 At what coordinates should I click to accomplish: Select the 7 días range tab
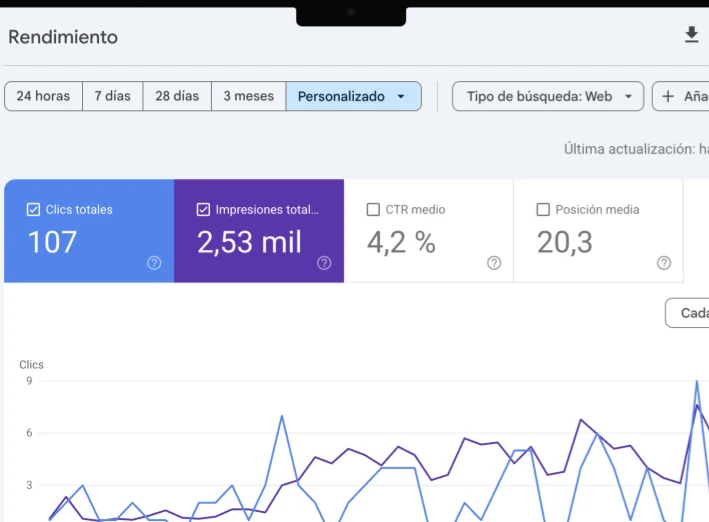point(113,96)
